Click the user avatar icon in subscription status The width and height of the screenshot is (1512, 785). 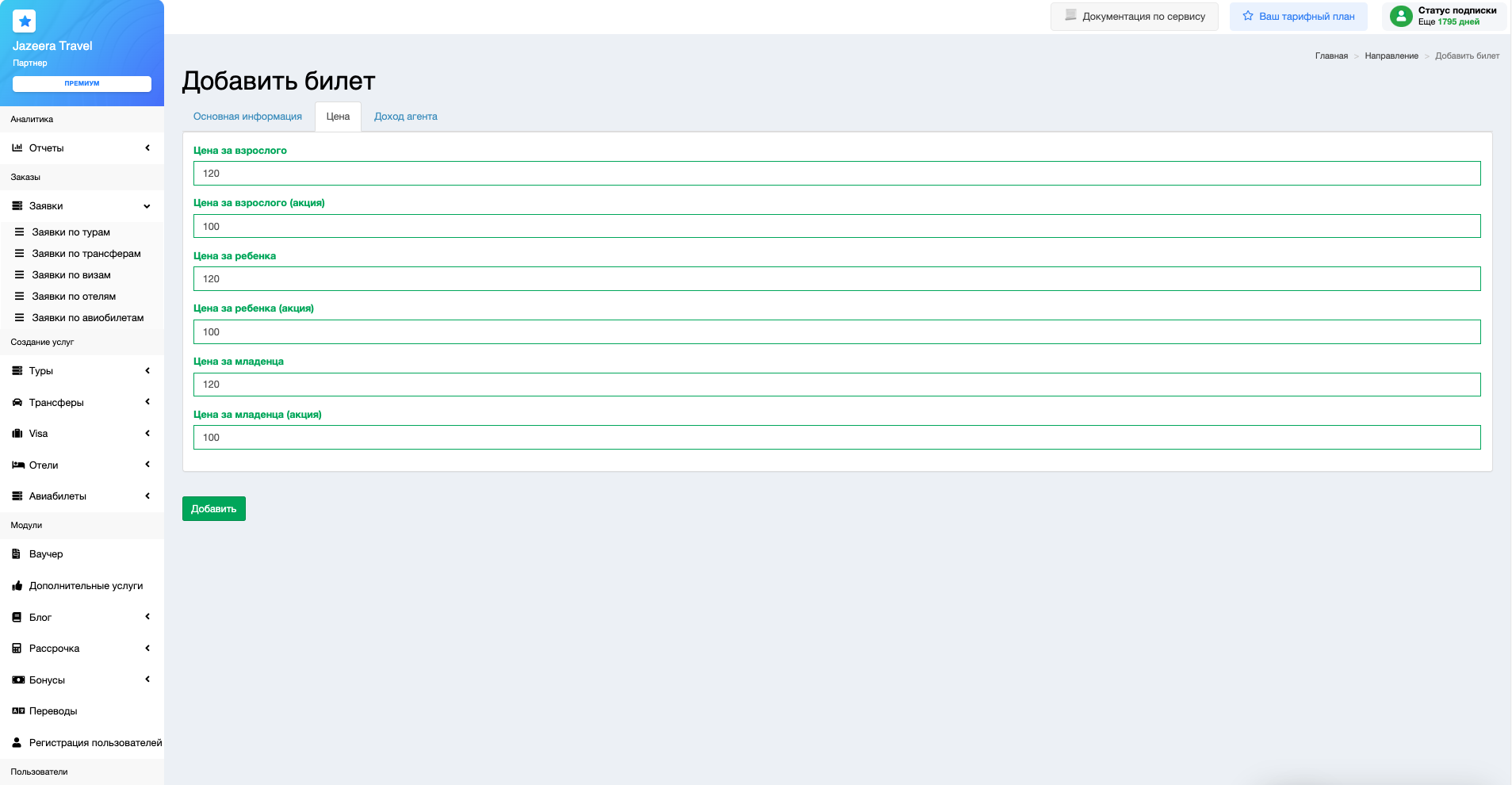coord(1401,16)
